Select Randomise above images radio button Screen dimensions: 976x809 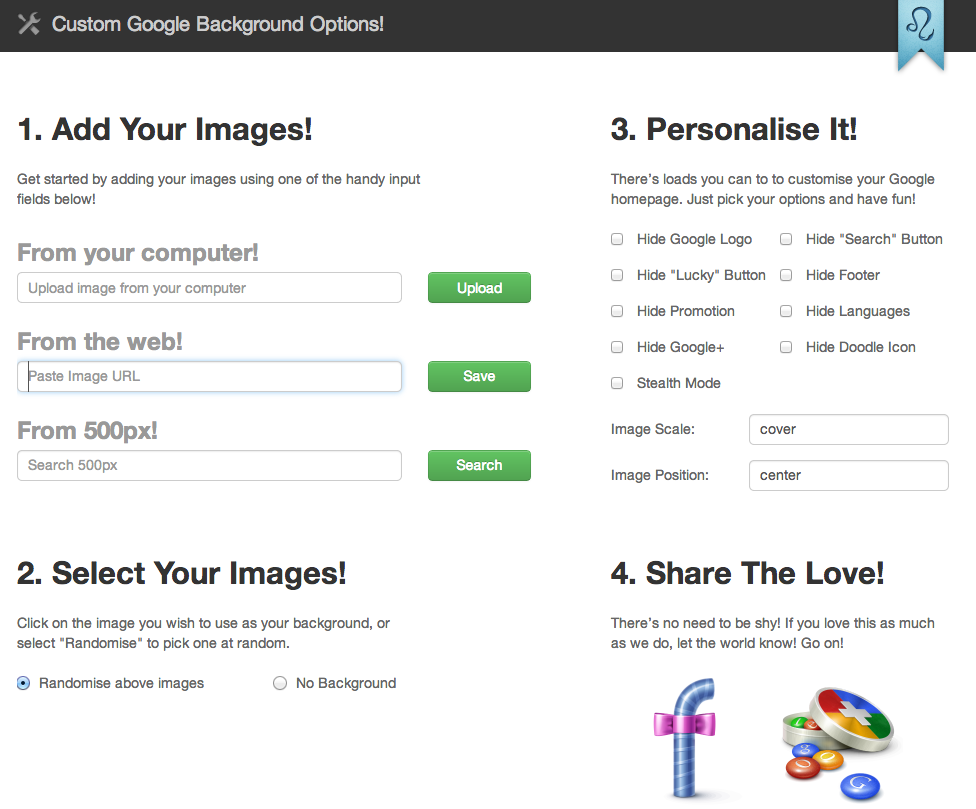pos(24,683)
